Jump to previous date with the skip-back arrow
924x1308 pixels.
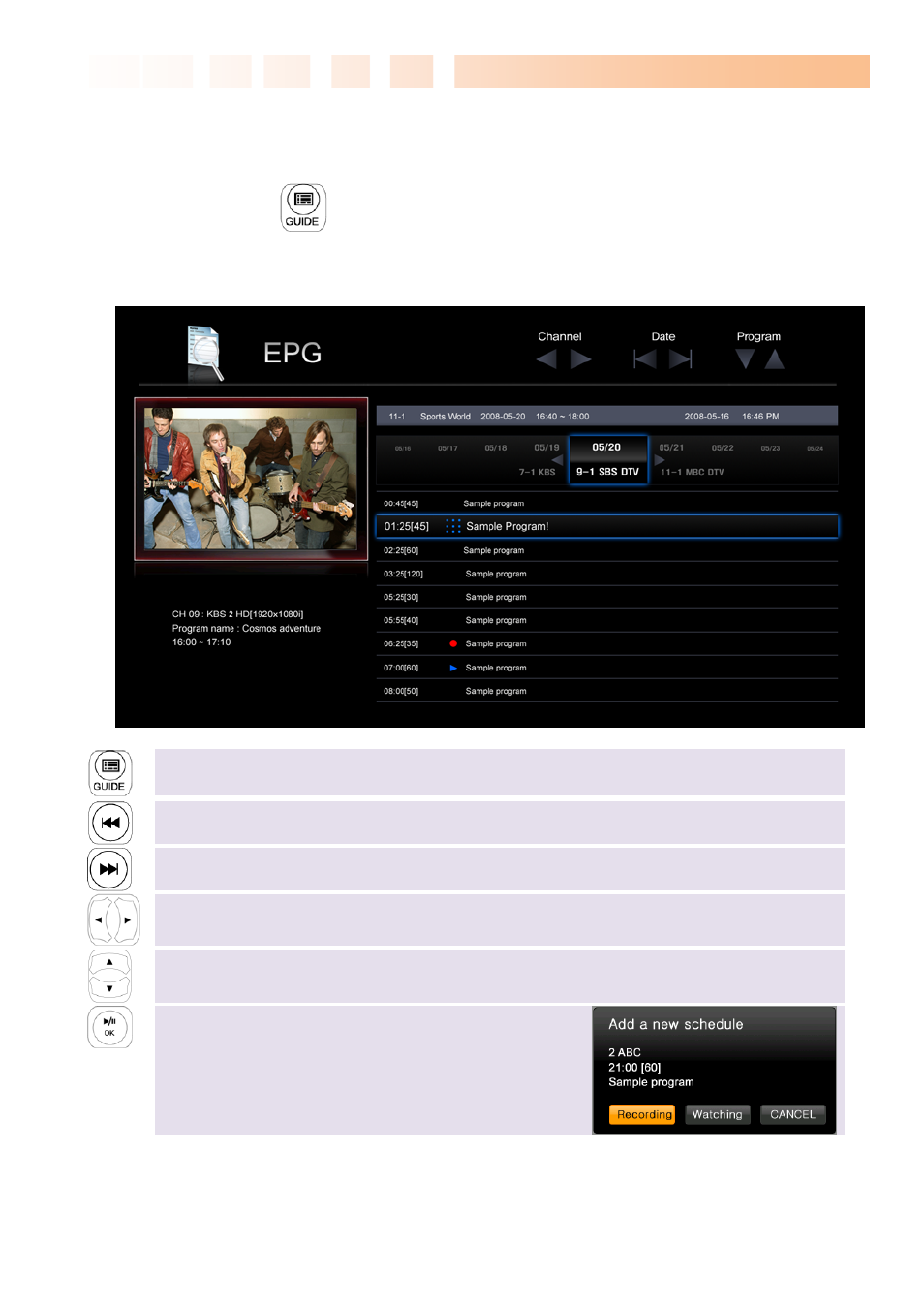click(x=645, y=359)
